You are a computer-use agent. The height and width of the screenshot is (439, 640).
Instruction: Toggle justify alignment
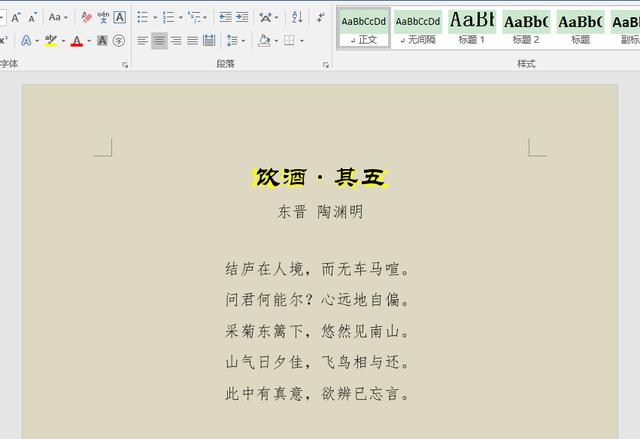coord(192,41)
